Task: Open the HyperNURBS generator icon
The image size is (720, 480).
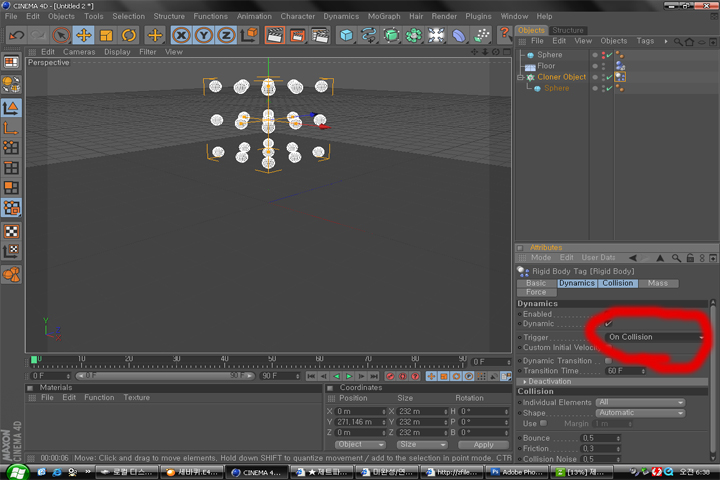Action: pyautogui.click(x=391, y=35)
